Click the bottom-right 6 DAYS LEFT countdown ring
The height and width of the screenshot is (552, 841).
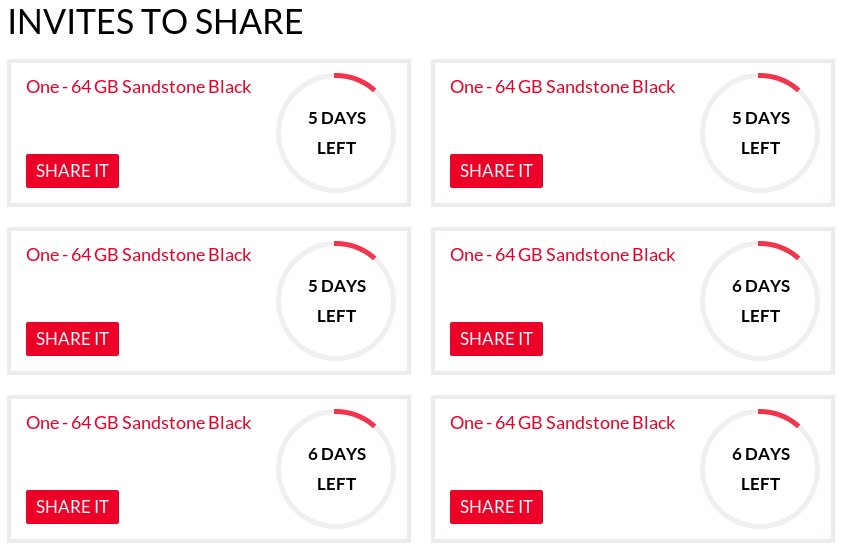[x=760, y=469]
